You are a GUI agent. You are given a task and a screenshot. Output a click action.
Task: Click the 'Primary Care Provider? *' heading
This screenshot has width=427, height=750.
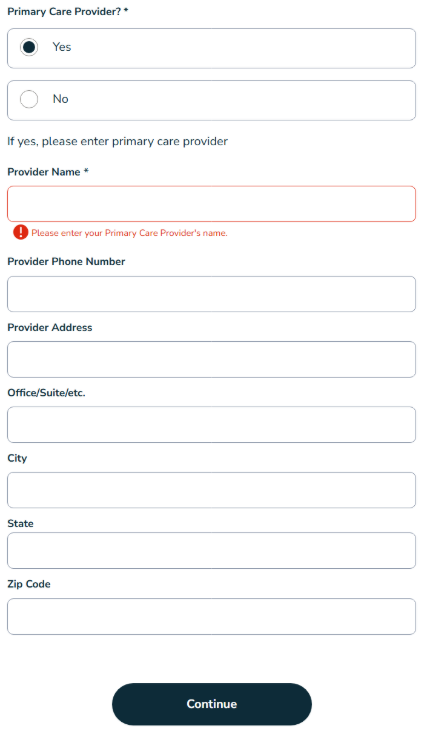(x=68, y=11)
